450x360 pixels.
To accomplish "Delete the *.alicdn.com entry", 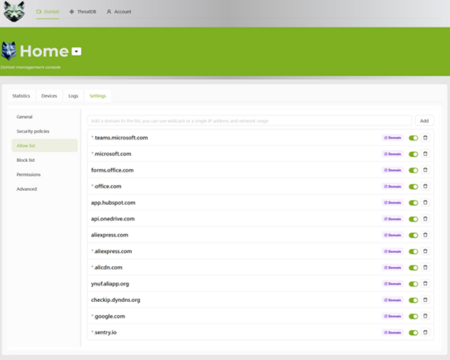I will coord(425,267).
